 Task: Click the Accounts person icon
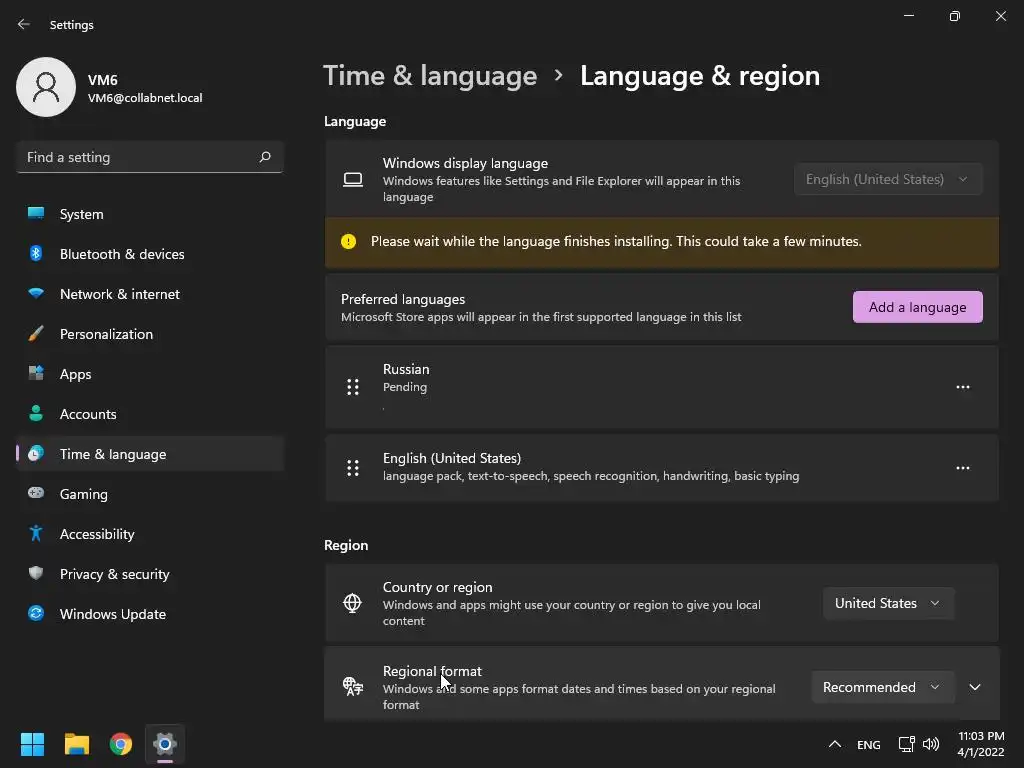(x=36, y=413)
